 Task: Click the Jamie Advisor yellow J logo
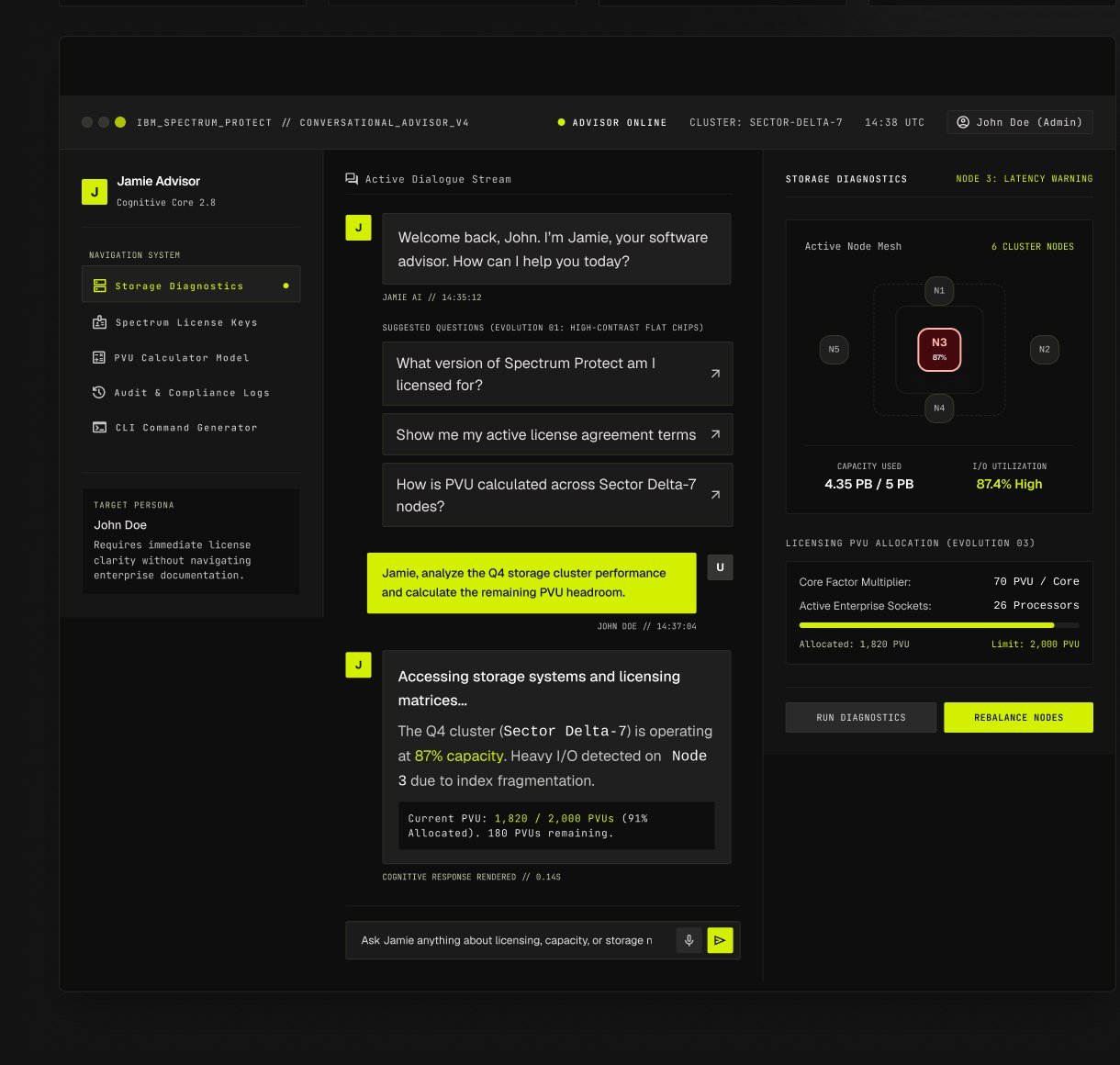pos(95,192)
